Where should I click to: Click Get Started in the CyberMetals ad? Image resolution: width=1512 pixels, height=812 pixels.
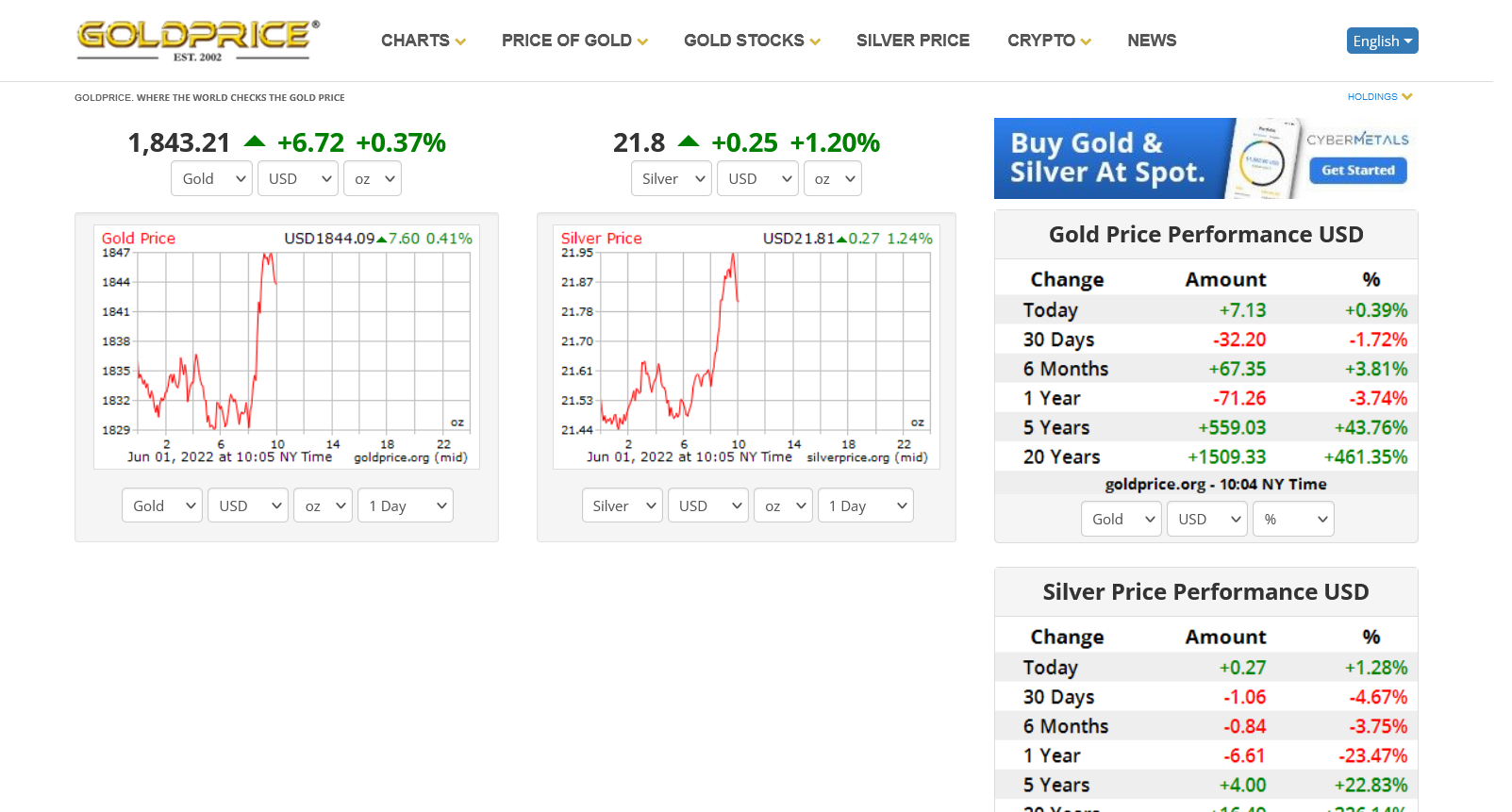[1357, 171]
